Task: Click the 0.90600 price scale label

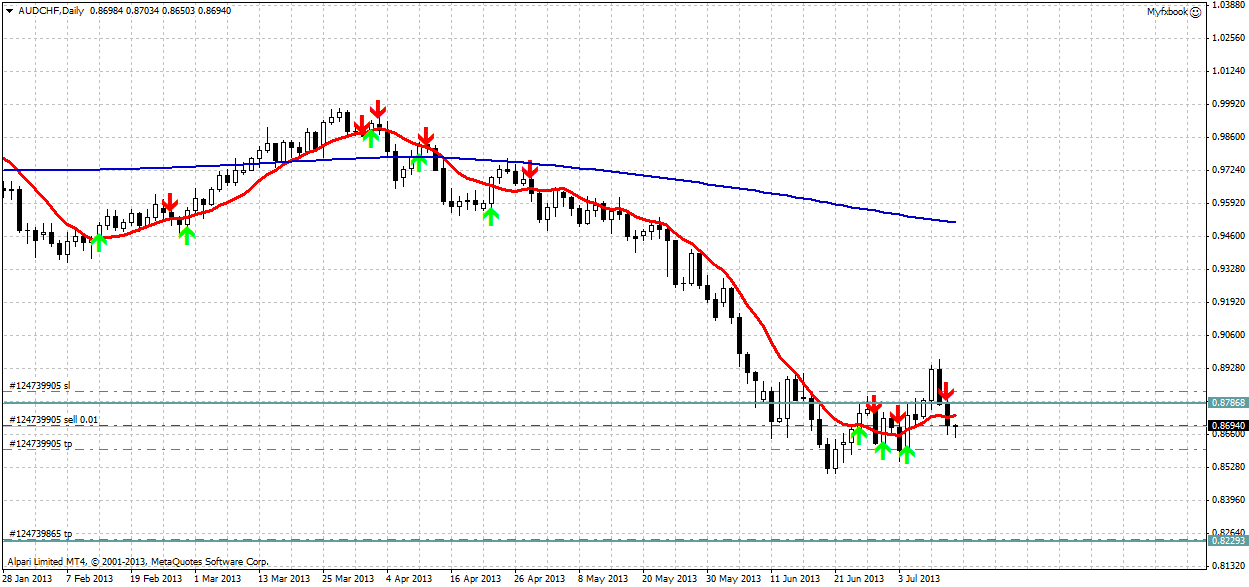Action: pyautogui.click(x=1228, y=335)
